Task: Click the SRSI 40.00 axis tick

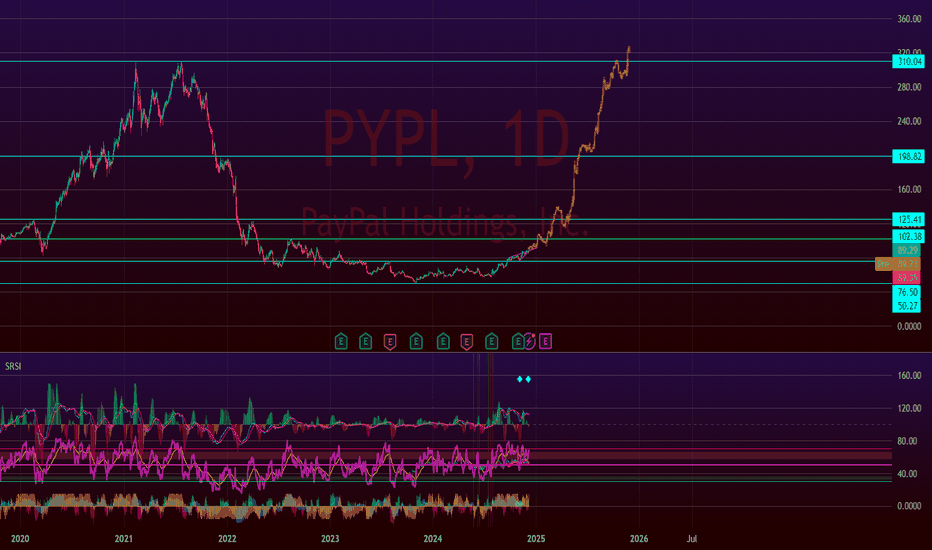Action: pyautogui.click(x=909, y=474)
